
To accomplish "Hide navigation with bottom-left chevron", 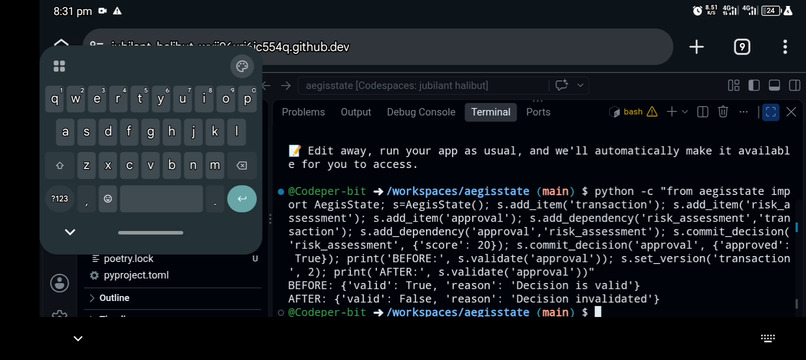I will (78, 338).
